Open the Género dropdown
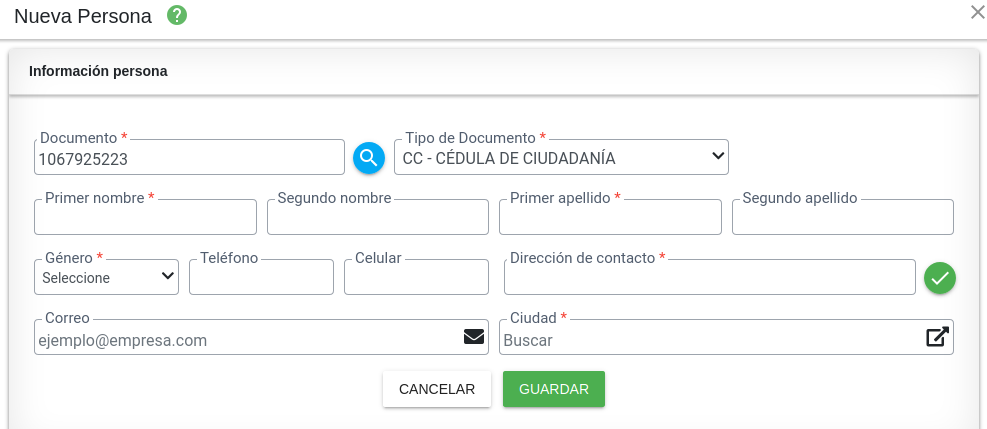 107,277
